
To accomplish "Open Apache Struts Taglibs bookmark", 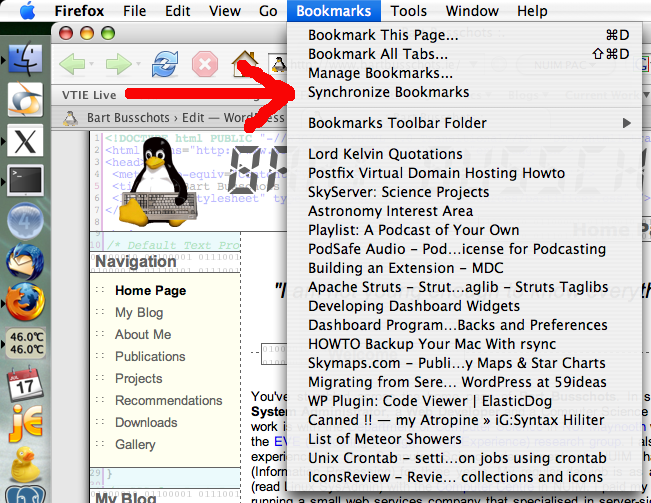I will [465, 287].
